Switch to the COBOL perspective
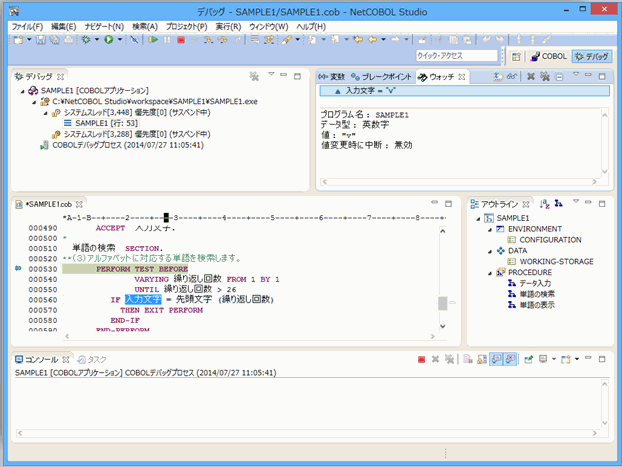 click(x=549, y=56)
